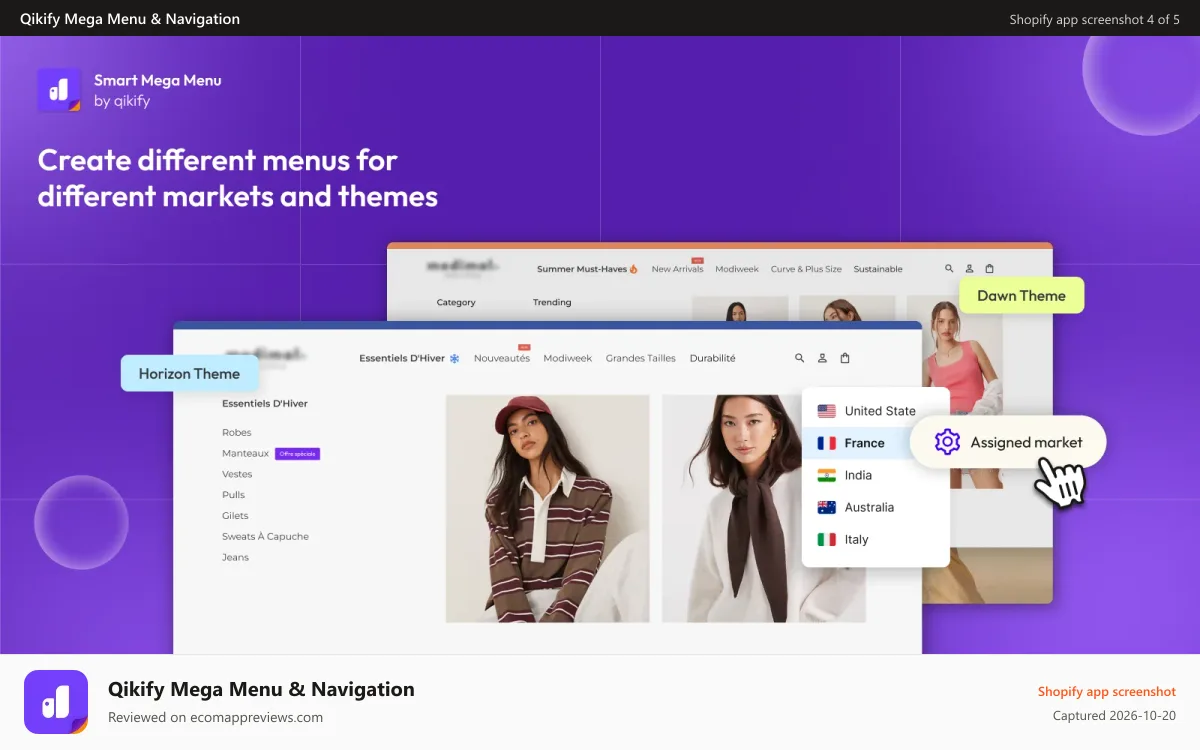Screen dimensions: 1200x750
Task: Click 'Shopify app screenshot' footer text
Action: (x=1107, y=692)
